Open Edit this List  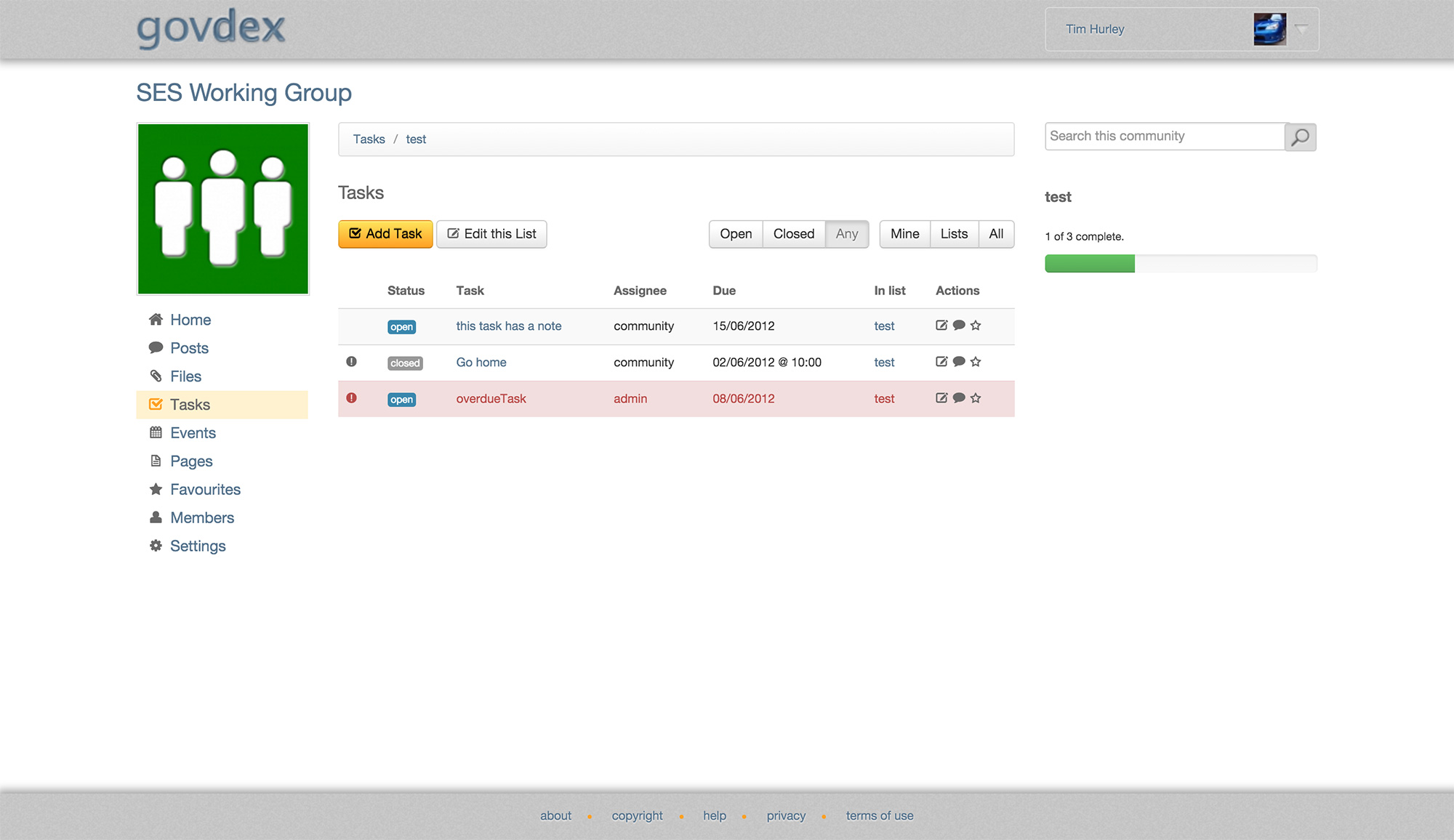click(491, 233)
